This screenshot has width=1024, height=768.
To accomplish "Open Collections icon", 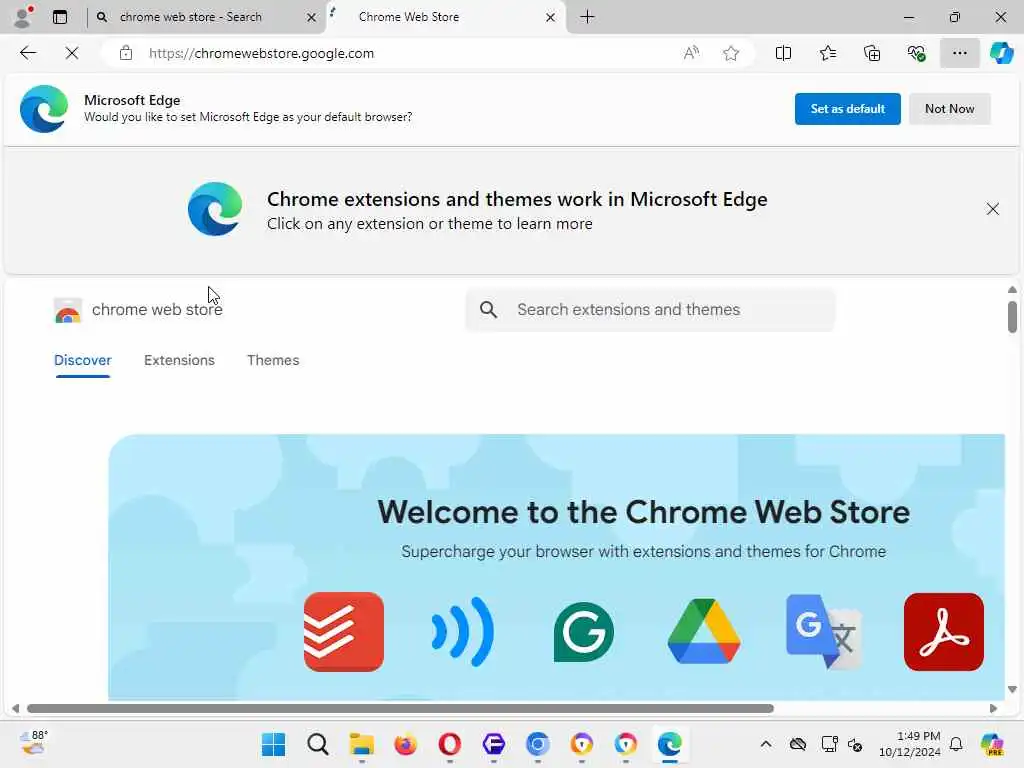I will coord(872,53).
